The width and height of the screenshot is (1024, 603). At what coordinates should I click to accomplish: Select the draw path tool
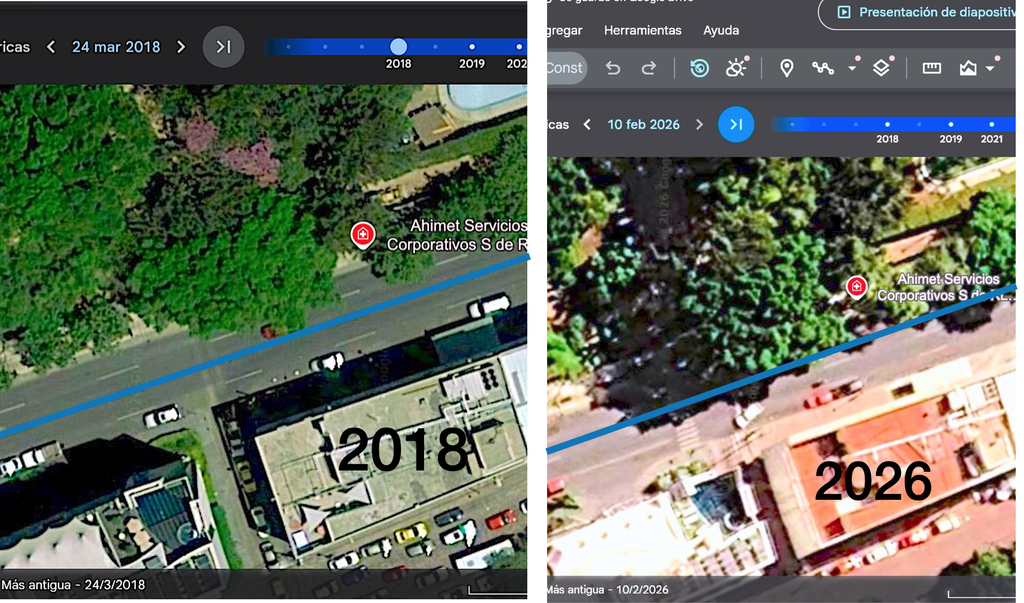pyautogui.click(x=823, y=68)
